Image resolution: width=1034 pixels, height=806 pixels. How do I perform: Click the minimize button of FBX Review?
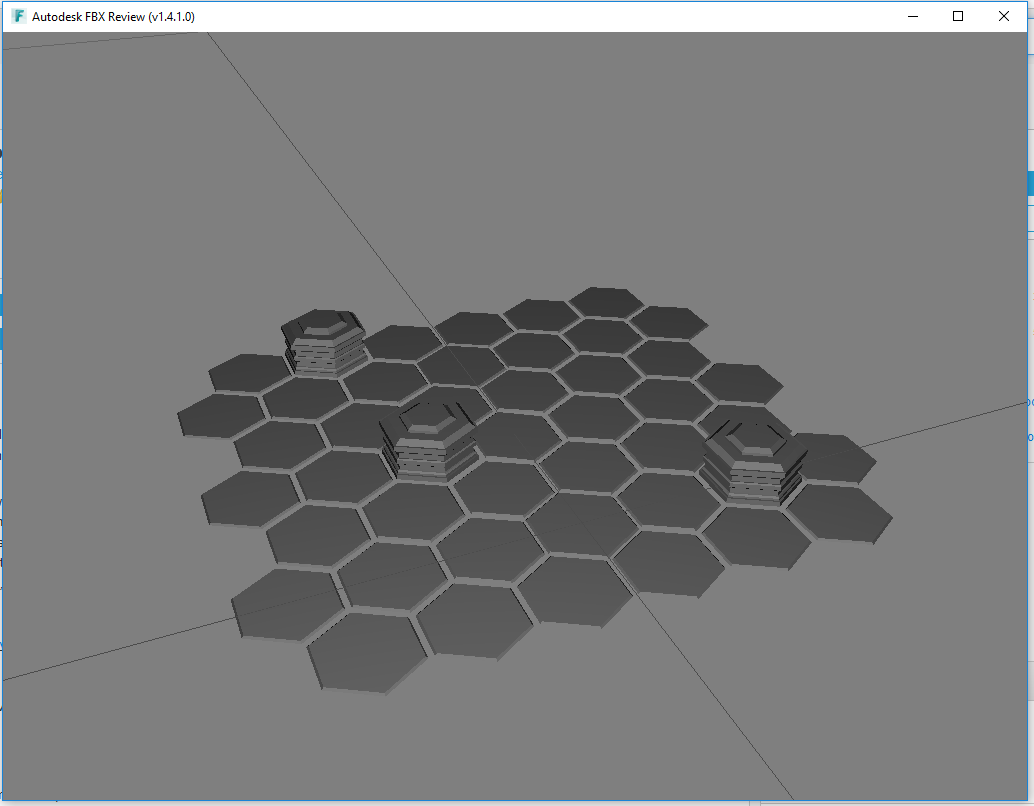(912, 16)
